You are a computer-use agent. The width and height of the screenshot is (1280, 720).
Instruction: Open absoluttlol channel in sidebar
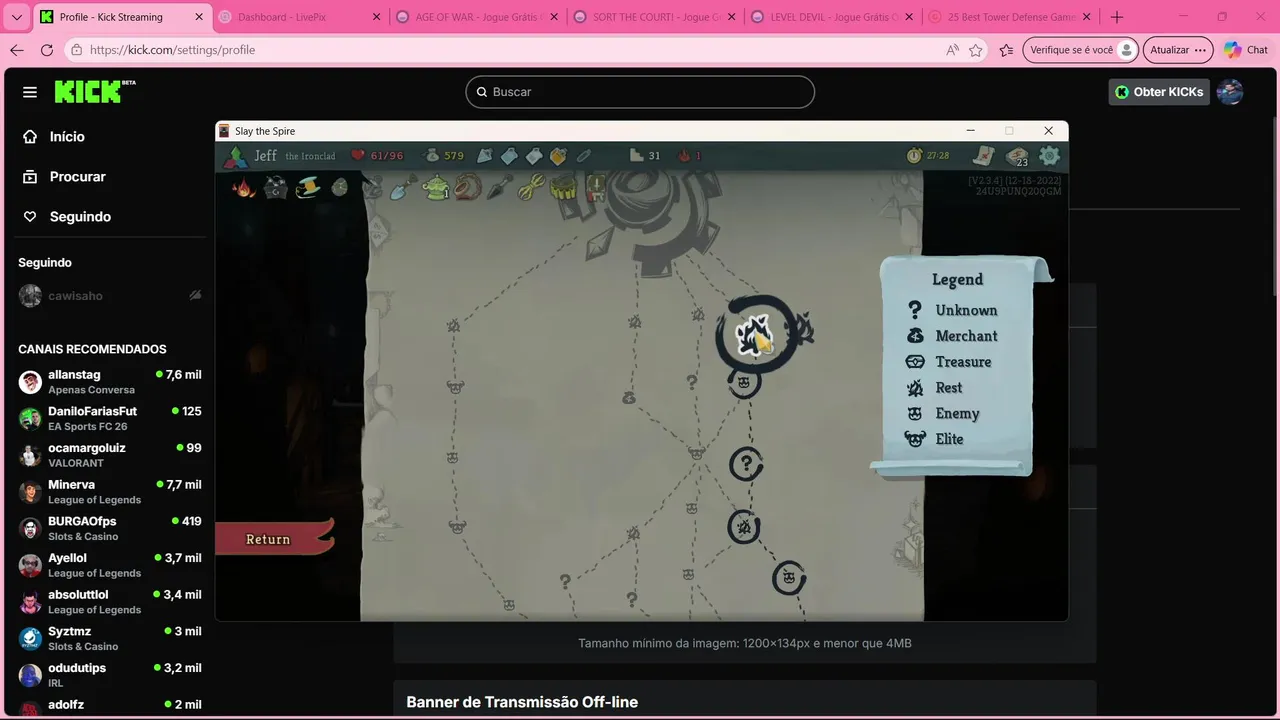coord(109,602)
